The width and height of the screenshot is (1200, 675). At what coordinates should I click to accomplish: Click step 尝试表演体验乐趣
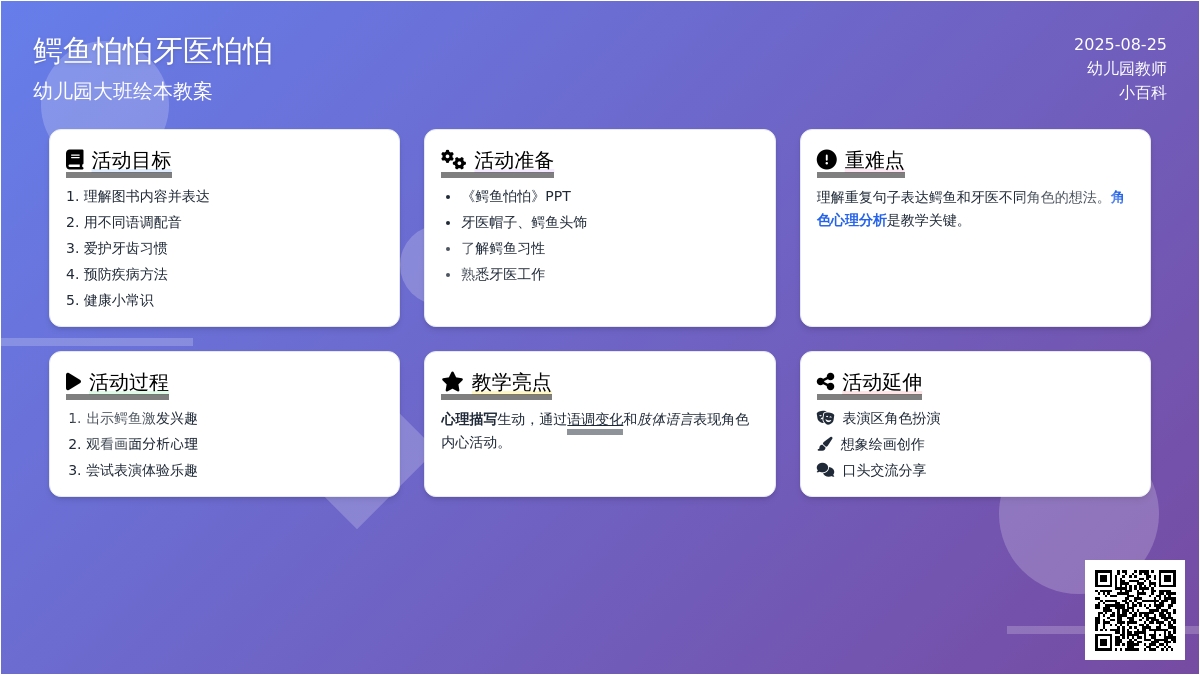tap(142, 470)
